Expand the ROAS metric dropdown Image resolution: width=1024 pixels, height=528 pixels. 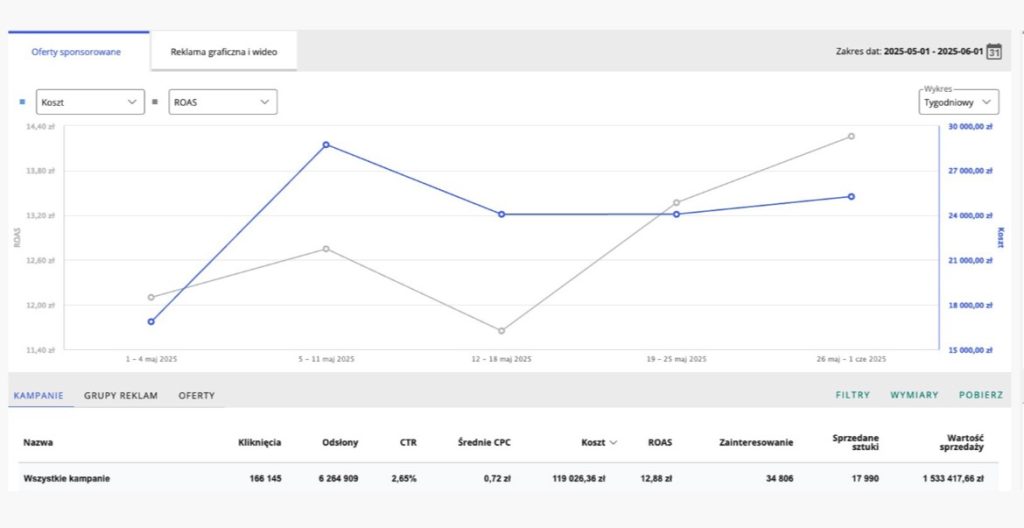tap(221, 102)
